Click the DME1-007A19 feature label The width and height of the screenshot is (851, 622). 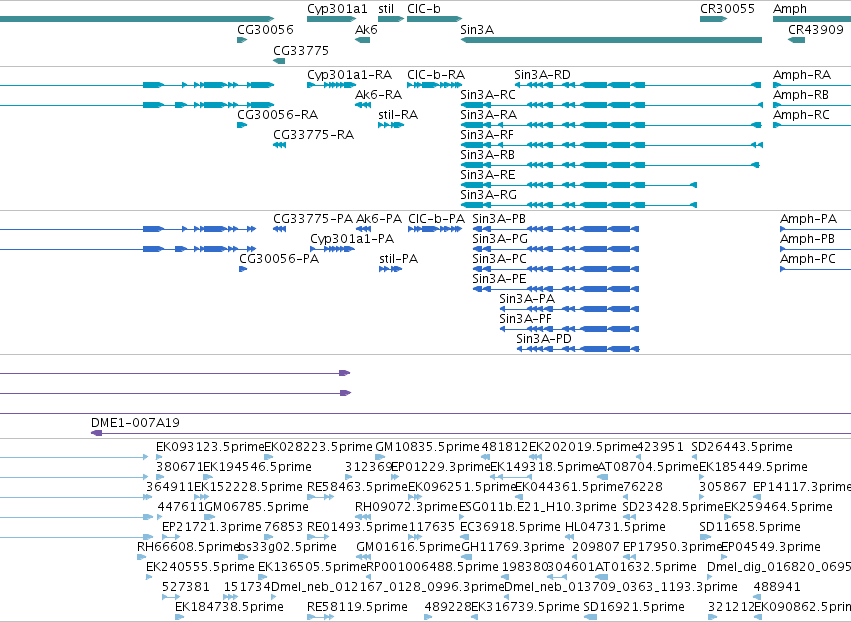coord(135,423)
